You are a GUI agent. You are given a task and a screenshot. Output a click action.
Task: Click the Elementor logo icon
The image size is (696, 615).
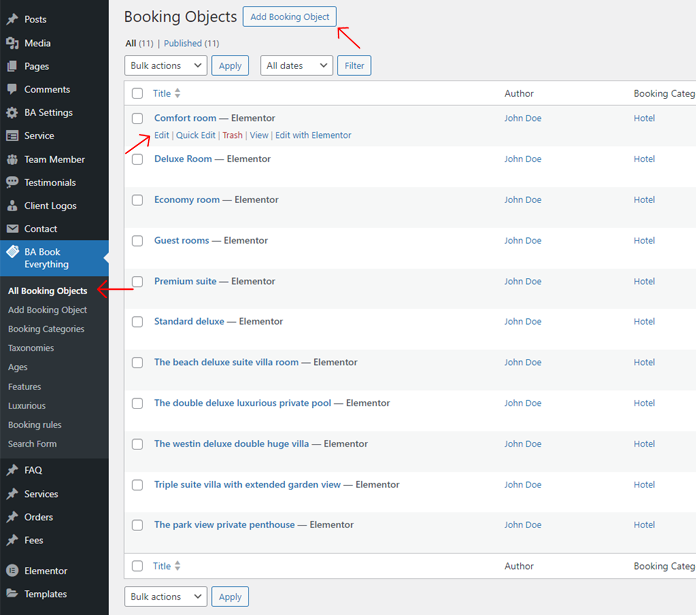[12, 571]
